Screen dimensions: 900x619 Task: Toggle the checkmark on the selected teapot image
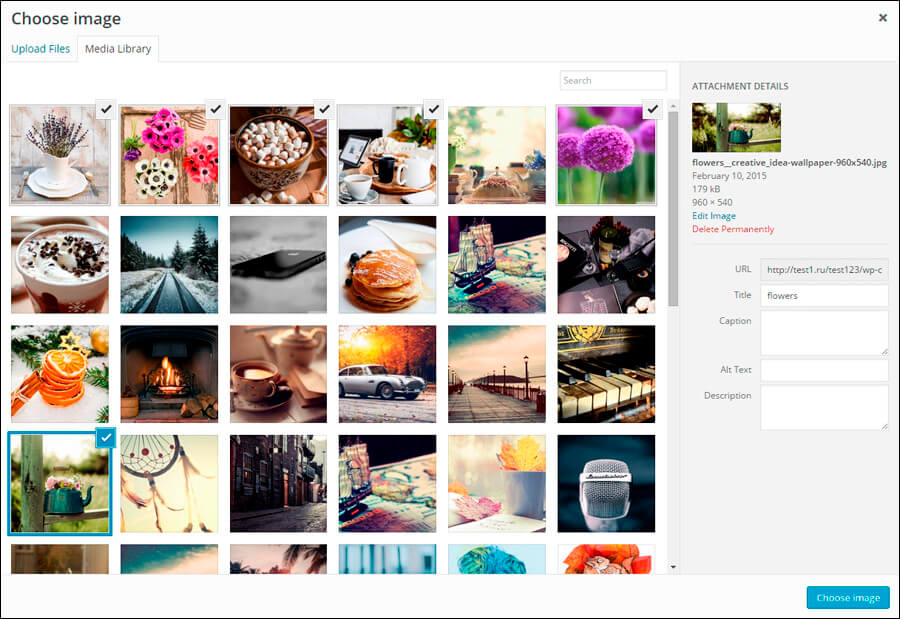pos(104,438)
